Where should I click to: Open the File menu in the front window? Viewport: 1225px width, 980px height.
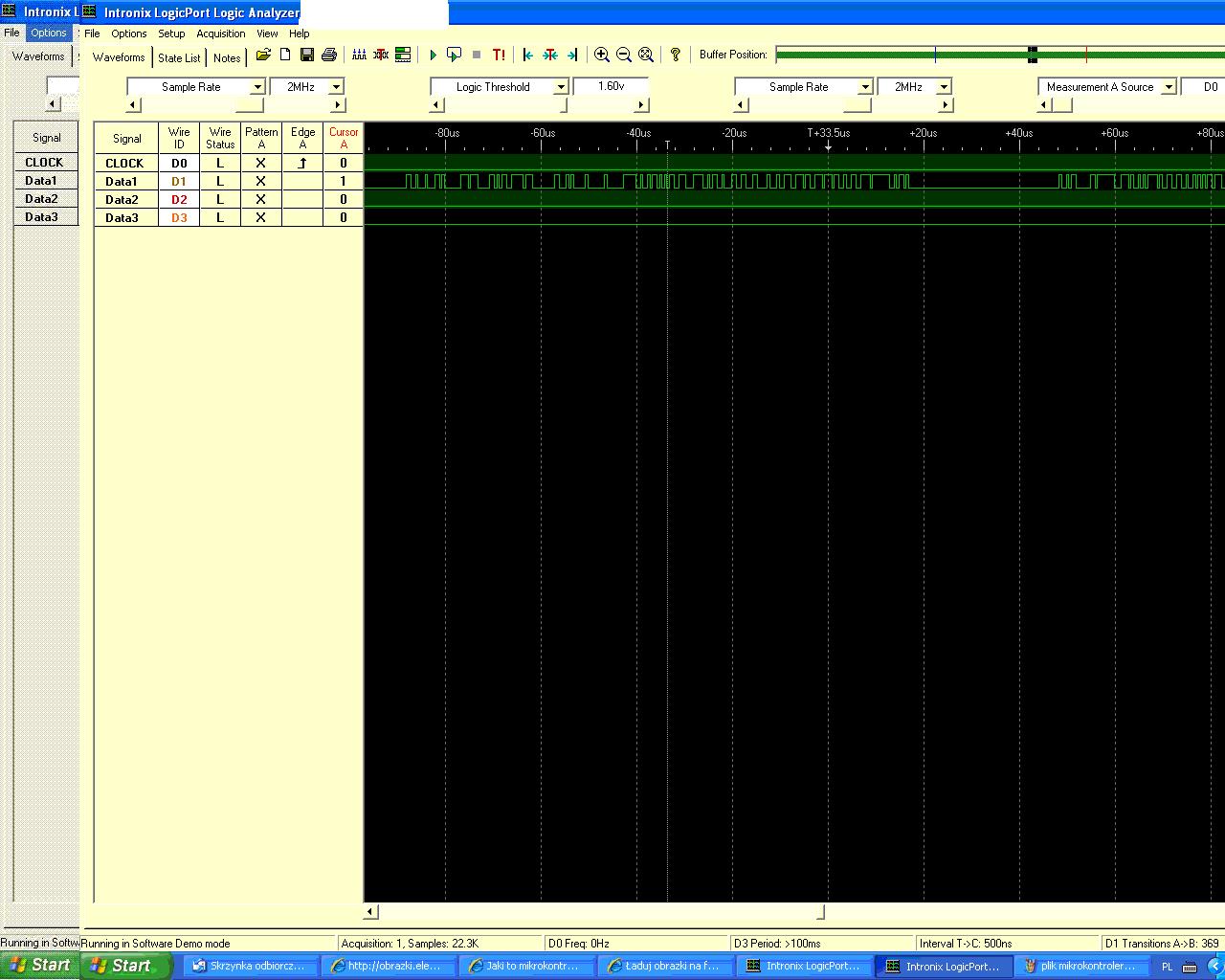click(x=92, y=33)
